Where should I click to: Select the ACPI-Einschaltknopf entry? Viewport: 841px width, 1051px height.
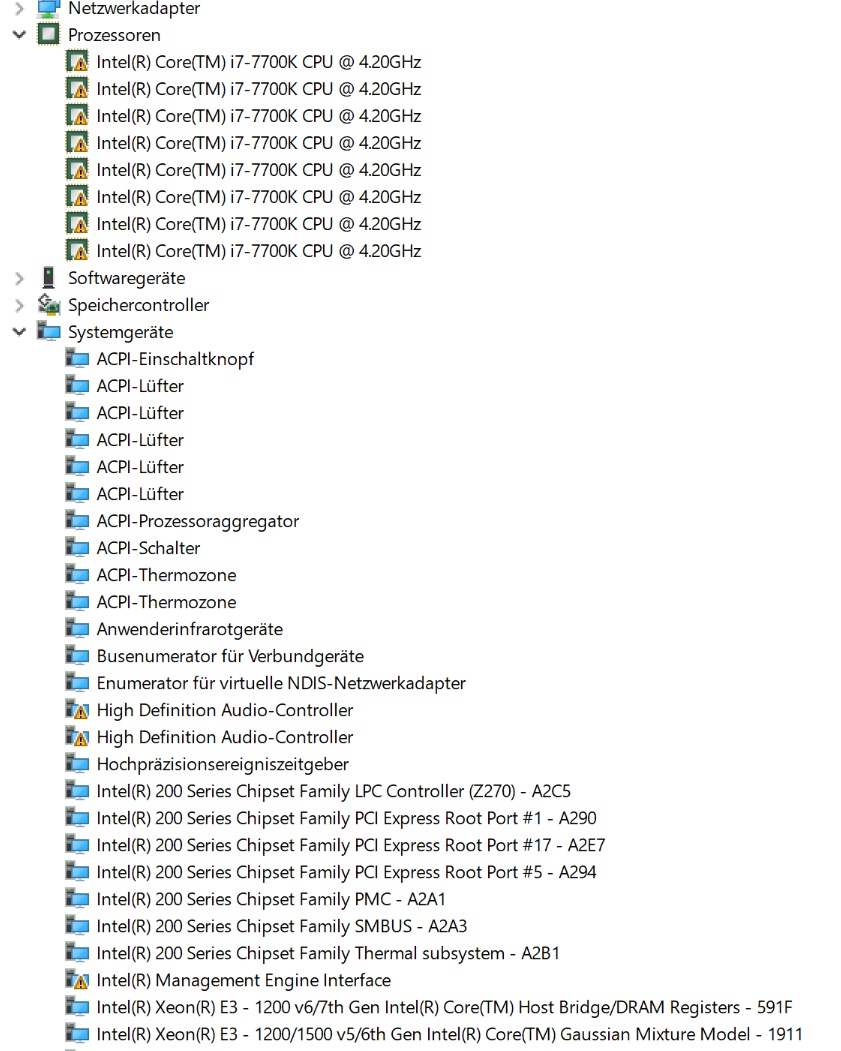(175, 359)
